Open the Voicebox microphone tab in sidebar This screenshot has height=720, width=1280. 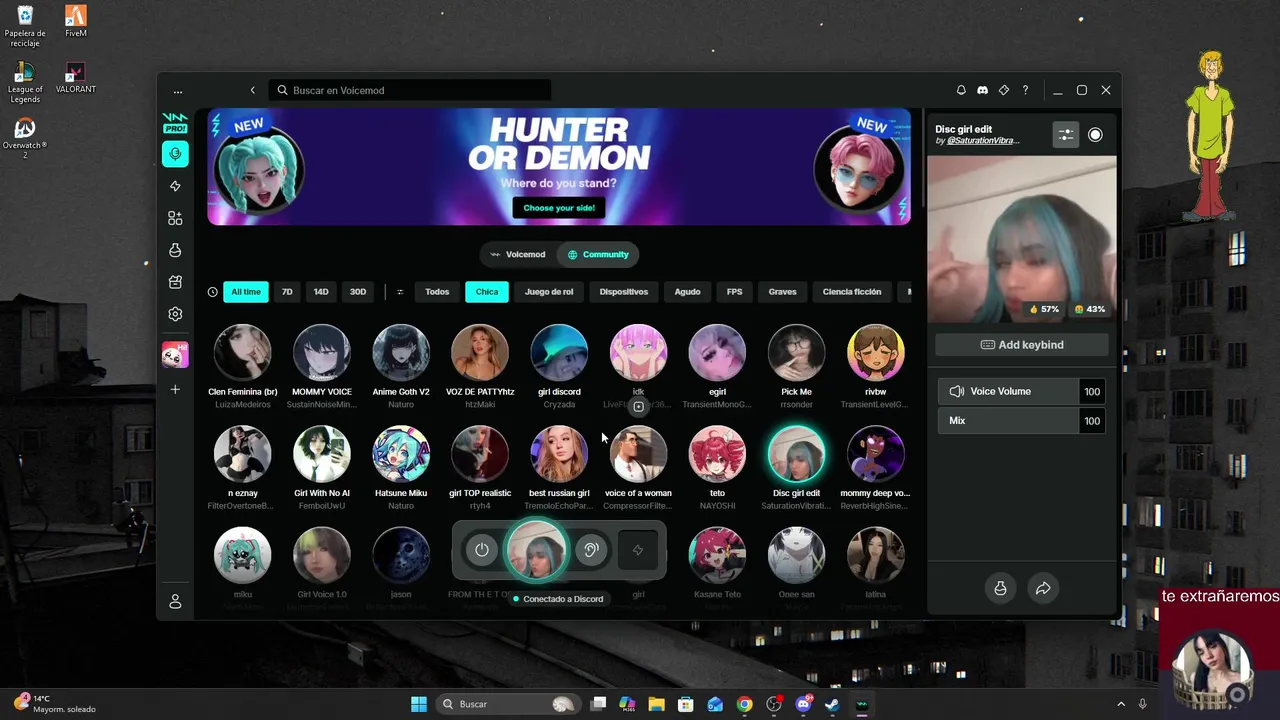[175, 154]
